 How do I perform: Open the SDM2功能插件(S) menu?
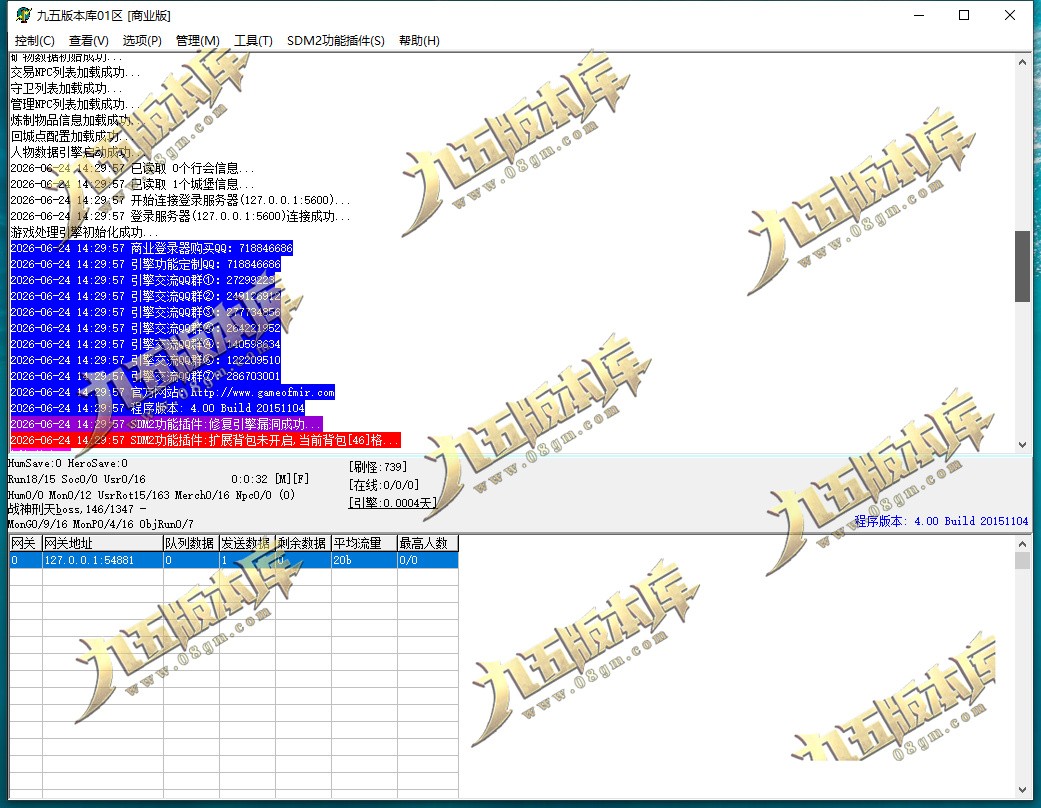[x=335, y=40]
